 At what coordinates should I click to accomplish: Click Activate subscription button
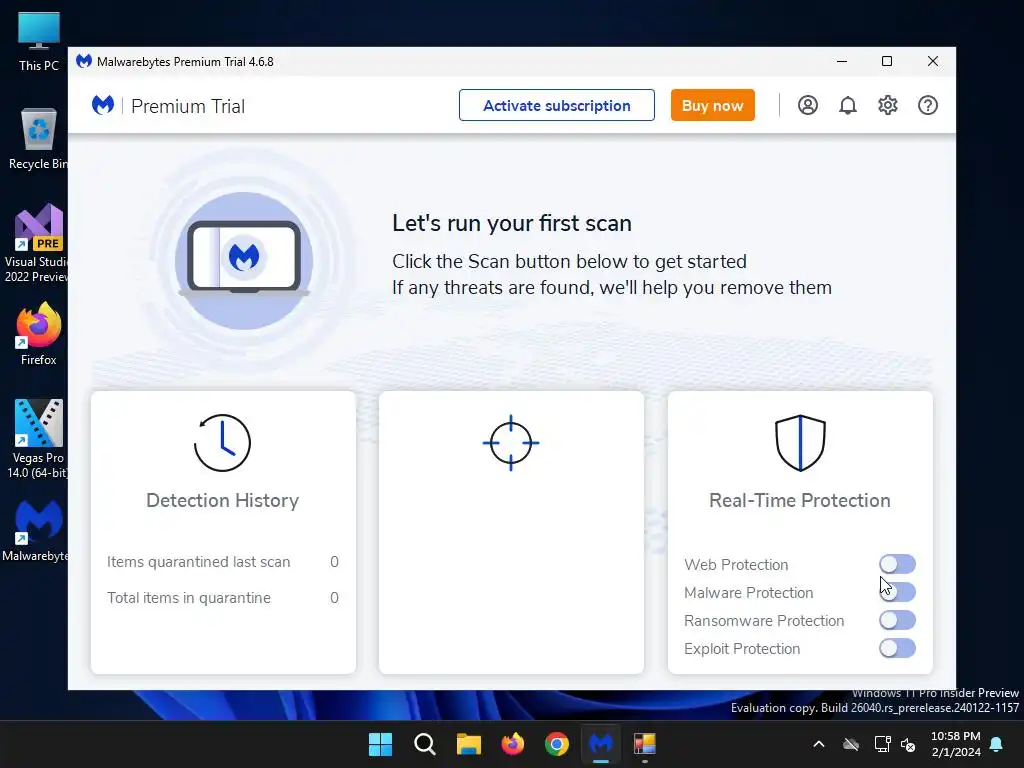[x=556, y=105]
